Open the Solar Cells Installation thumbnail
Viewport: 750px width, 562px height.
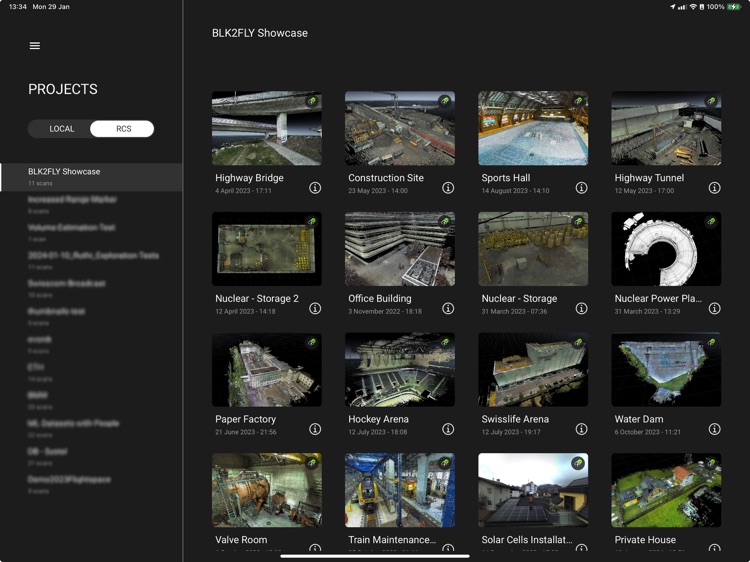coord(533,490)
